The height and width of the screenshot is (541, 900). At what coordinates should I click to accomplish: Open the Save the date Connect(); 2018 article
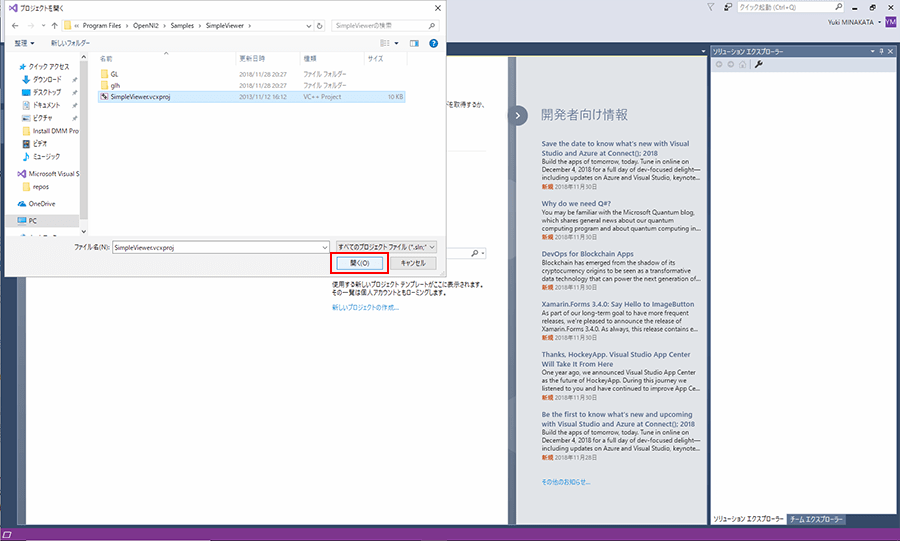615,149
